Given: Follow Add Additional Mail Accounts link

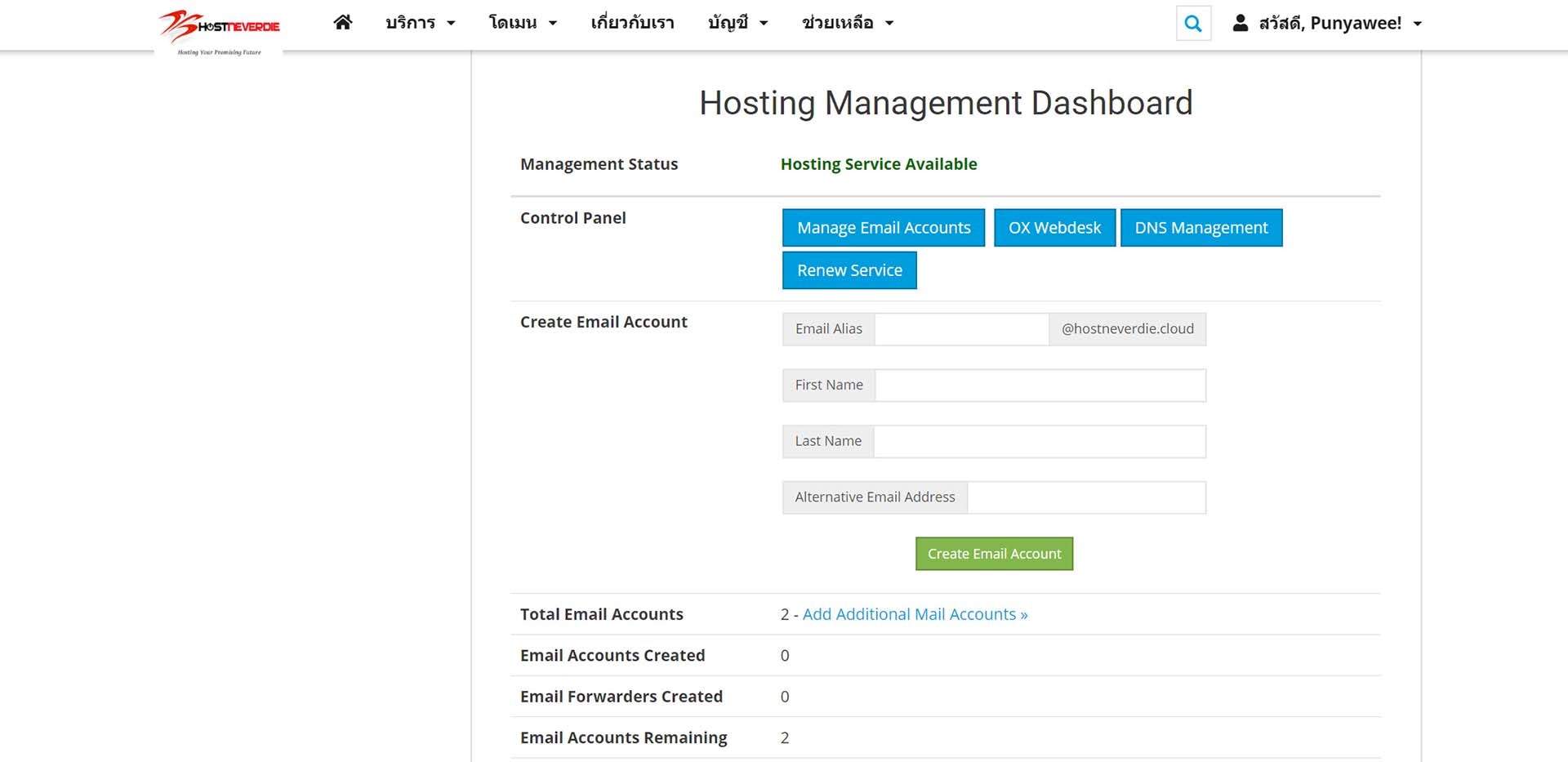Looking at the screenshot, I should pyautogui.click(x=915, y=614).
